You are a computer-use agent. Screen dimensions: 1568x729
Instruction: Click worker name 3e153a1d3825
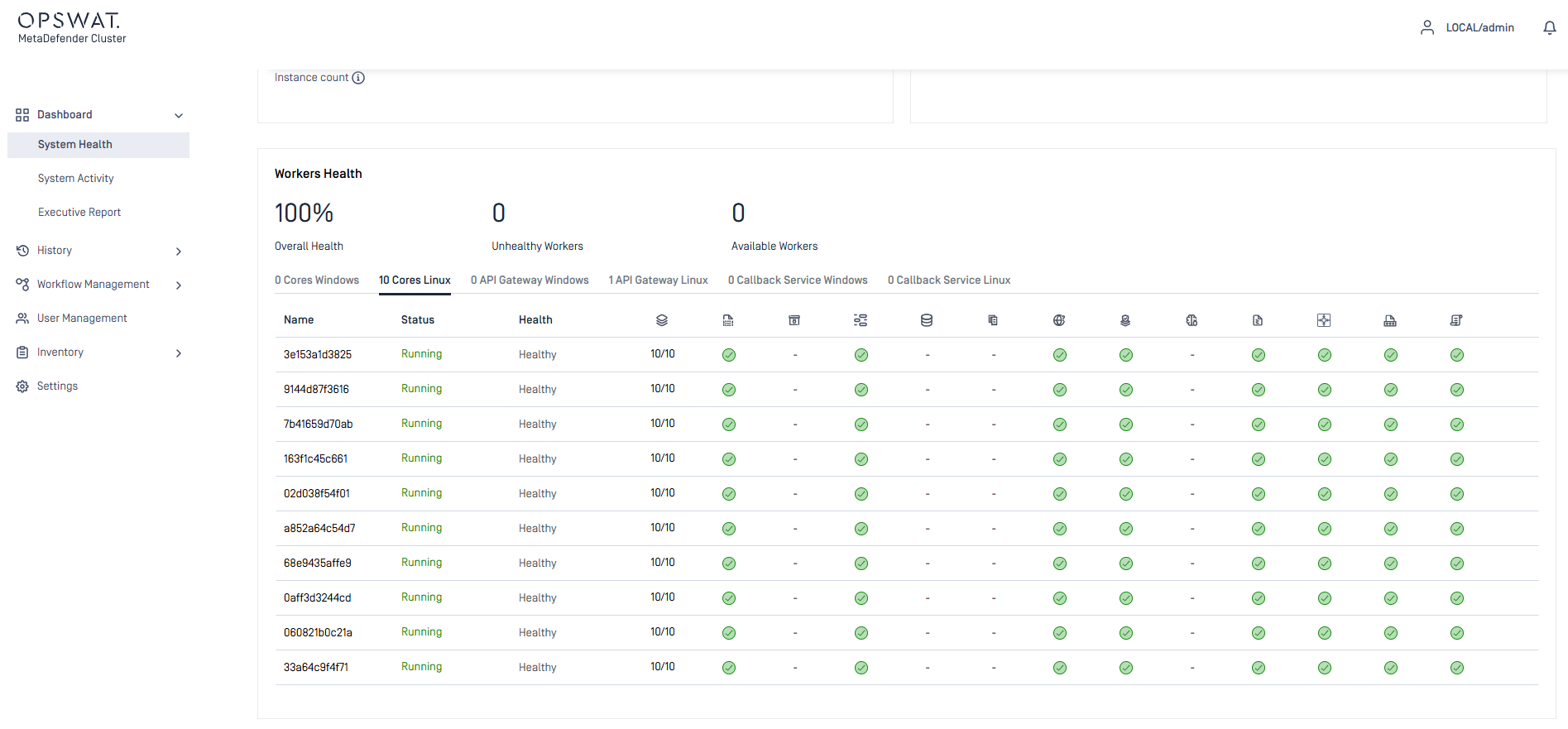click(318, 355)
